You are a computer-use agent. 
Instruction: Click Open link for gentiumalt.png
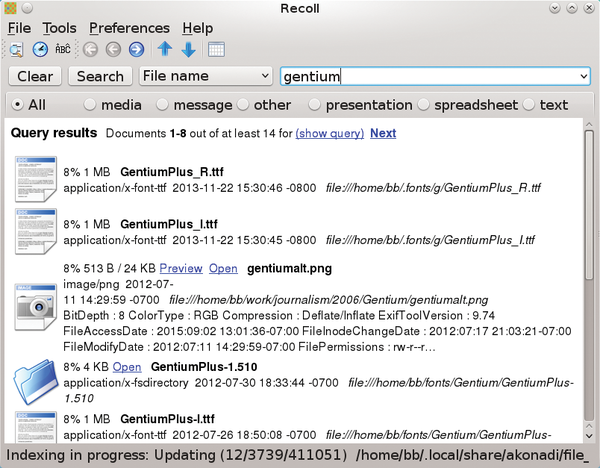[x=223, y=268]
